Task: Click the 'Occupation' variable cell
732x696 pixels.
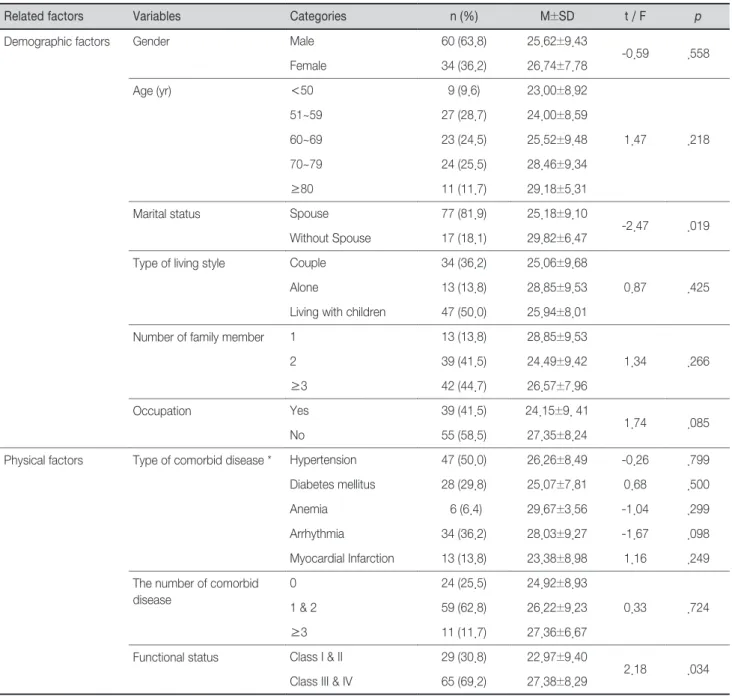Action: 162,411
